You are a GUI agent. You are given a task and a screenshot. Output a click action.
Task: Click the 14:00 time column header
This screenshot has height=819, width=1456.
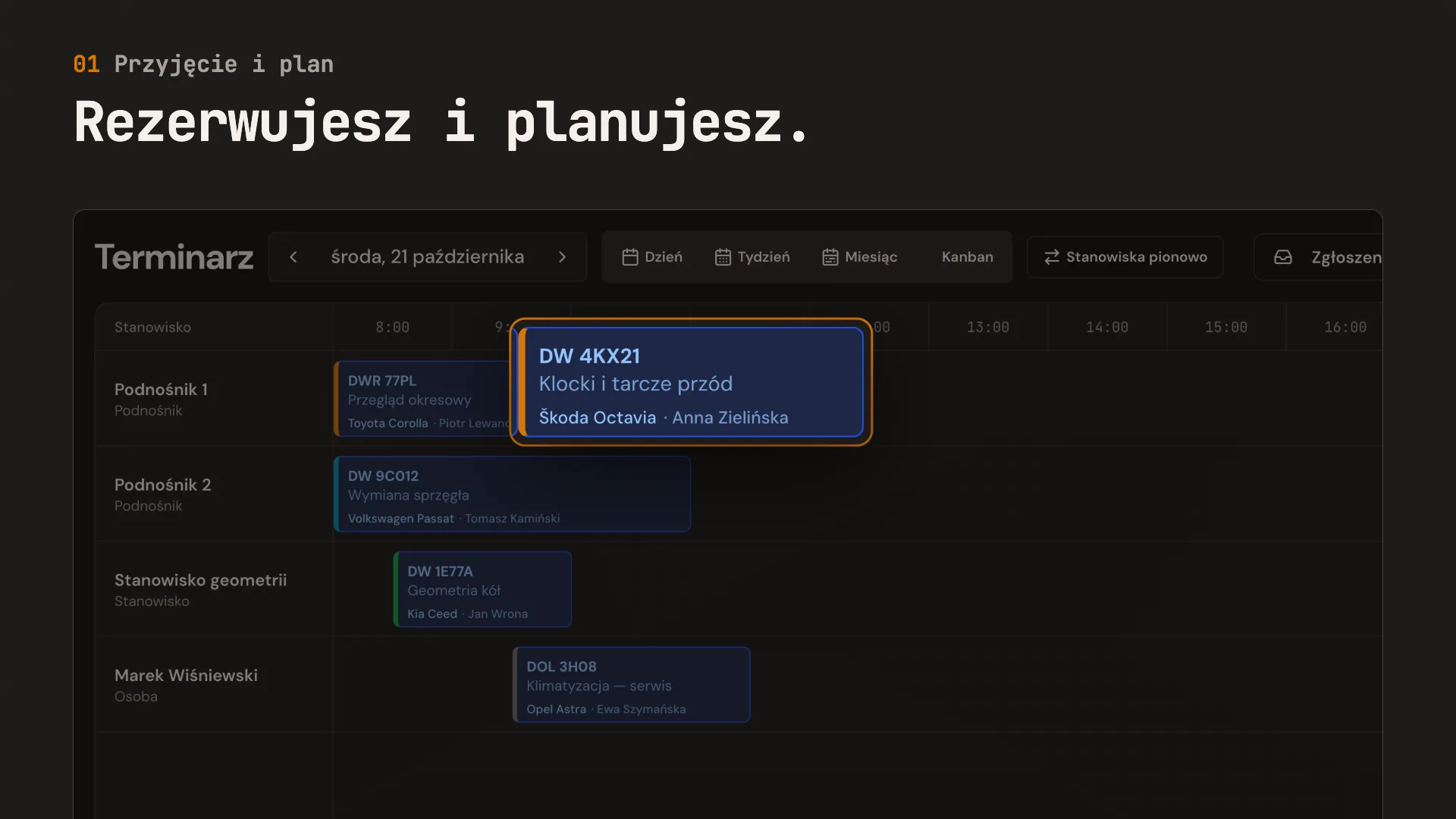[1107, 327]
